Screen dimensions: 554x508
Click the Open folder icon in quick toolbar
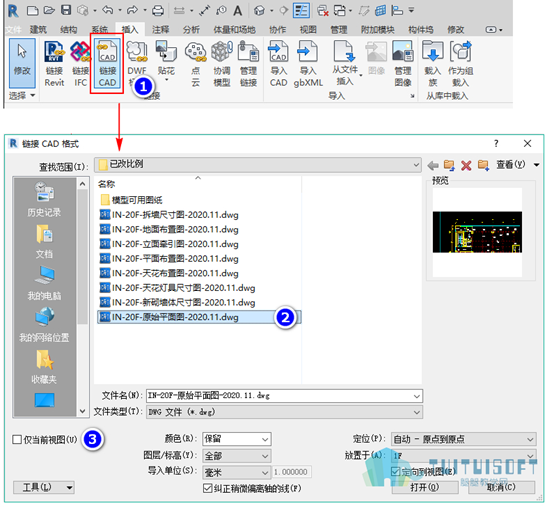point(49,10)
